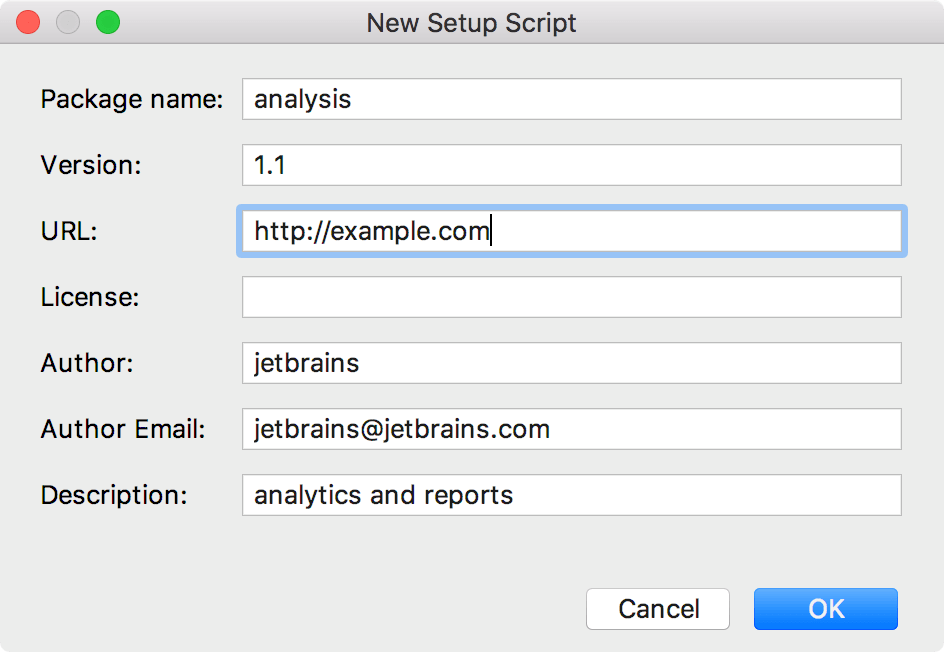Click the Version label text
Image resolution: width=944 pixels, height=652 pixels.
click(x=90, y=165)
